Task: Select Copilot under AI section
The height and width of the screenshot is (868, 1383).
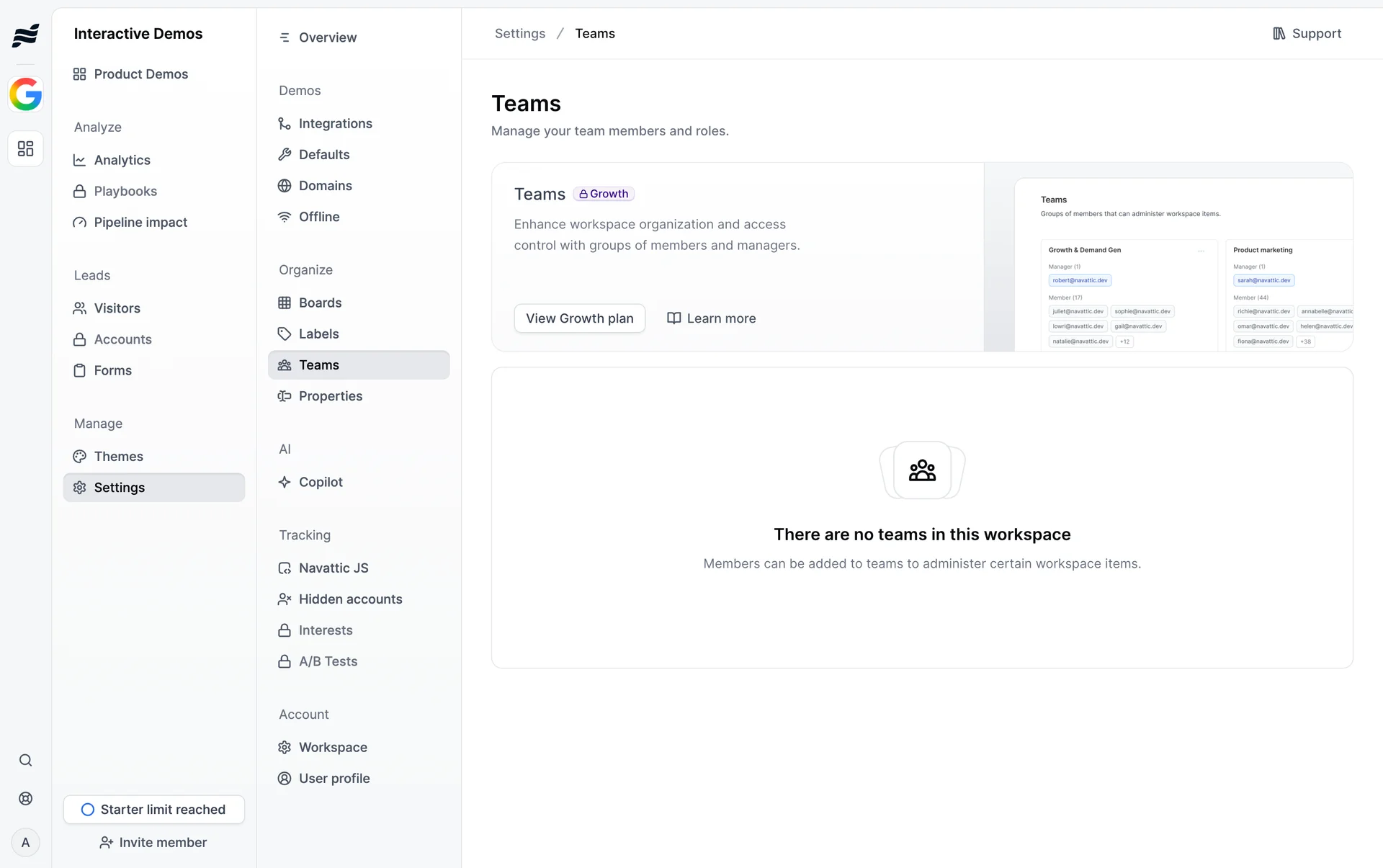Action: [321, 482]
